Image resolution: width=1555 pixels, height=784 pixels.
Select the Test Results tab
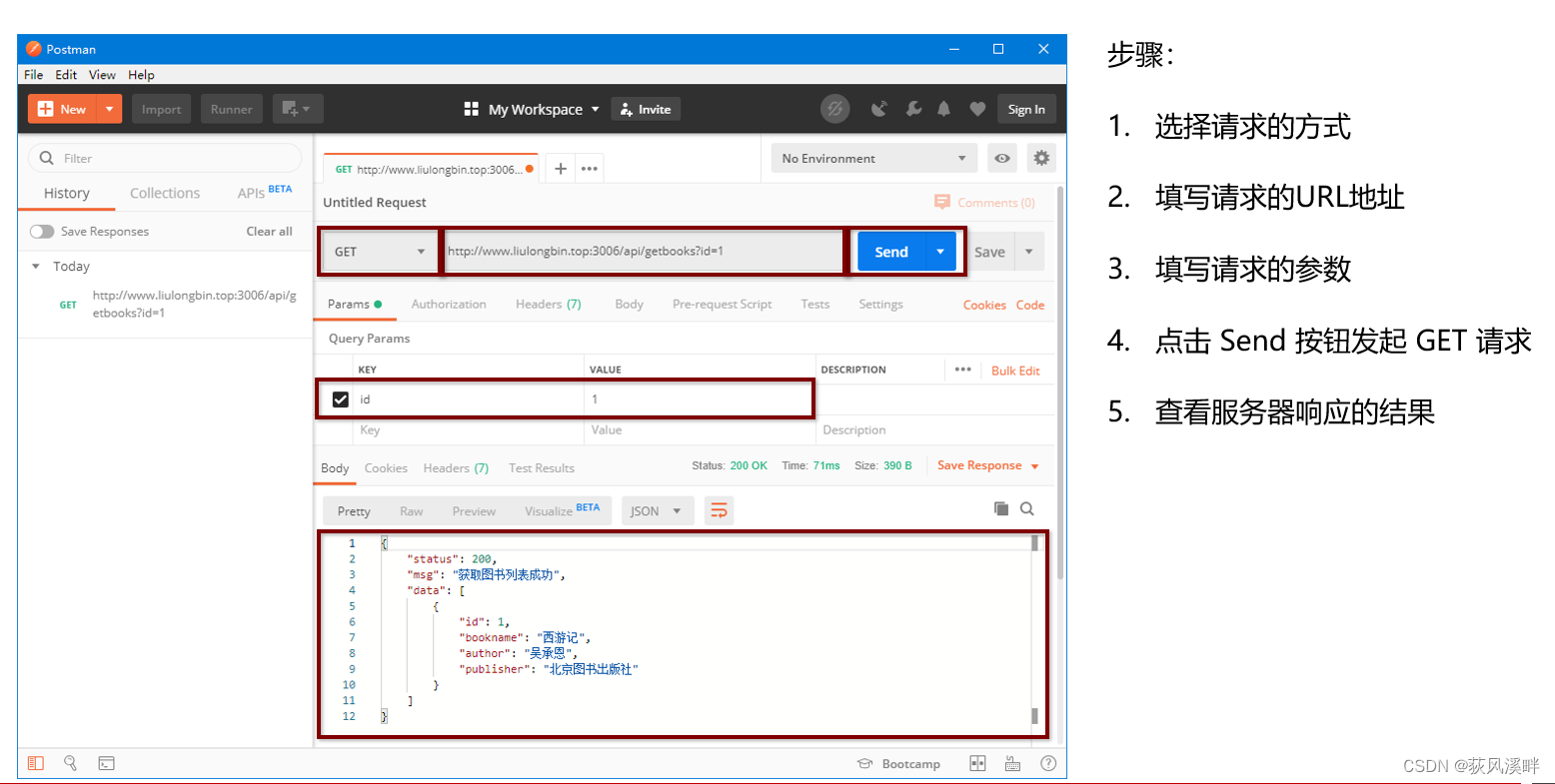point(542,467)
